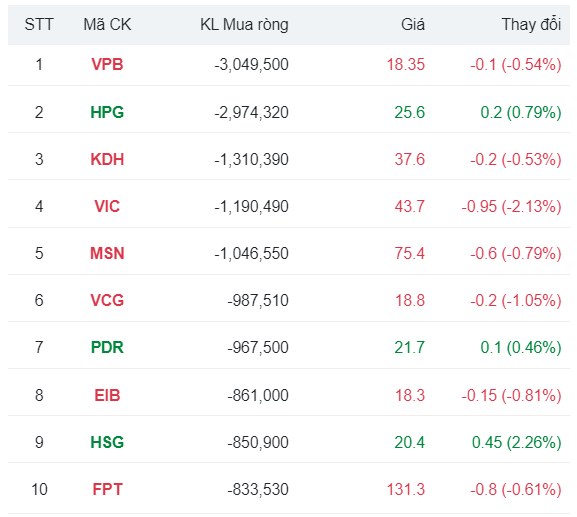Select net volume value -2,974,320
This screenshot has height=517, width=577.
click(251, 112)
